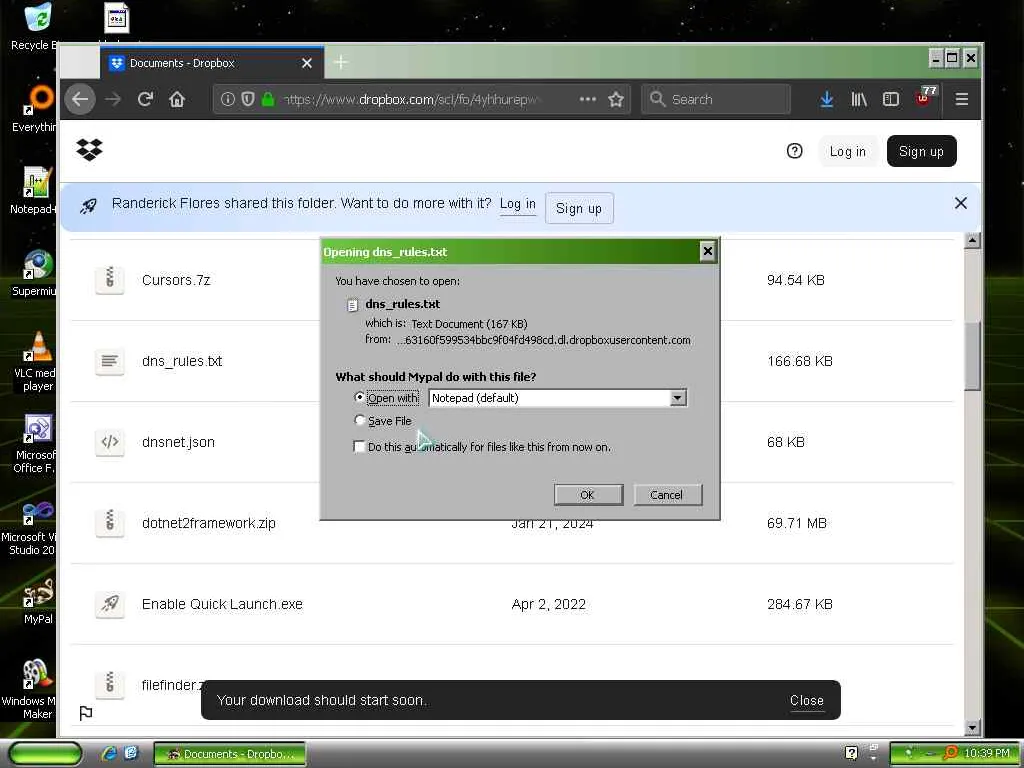
Task: Click the Cursors.7z archive icon
Action: (110, 280)
